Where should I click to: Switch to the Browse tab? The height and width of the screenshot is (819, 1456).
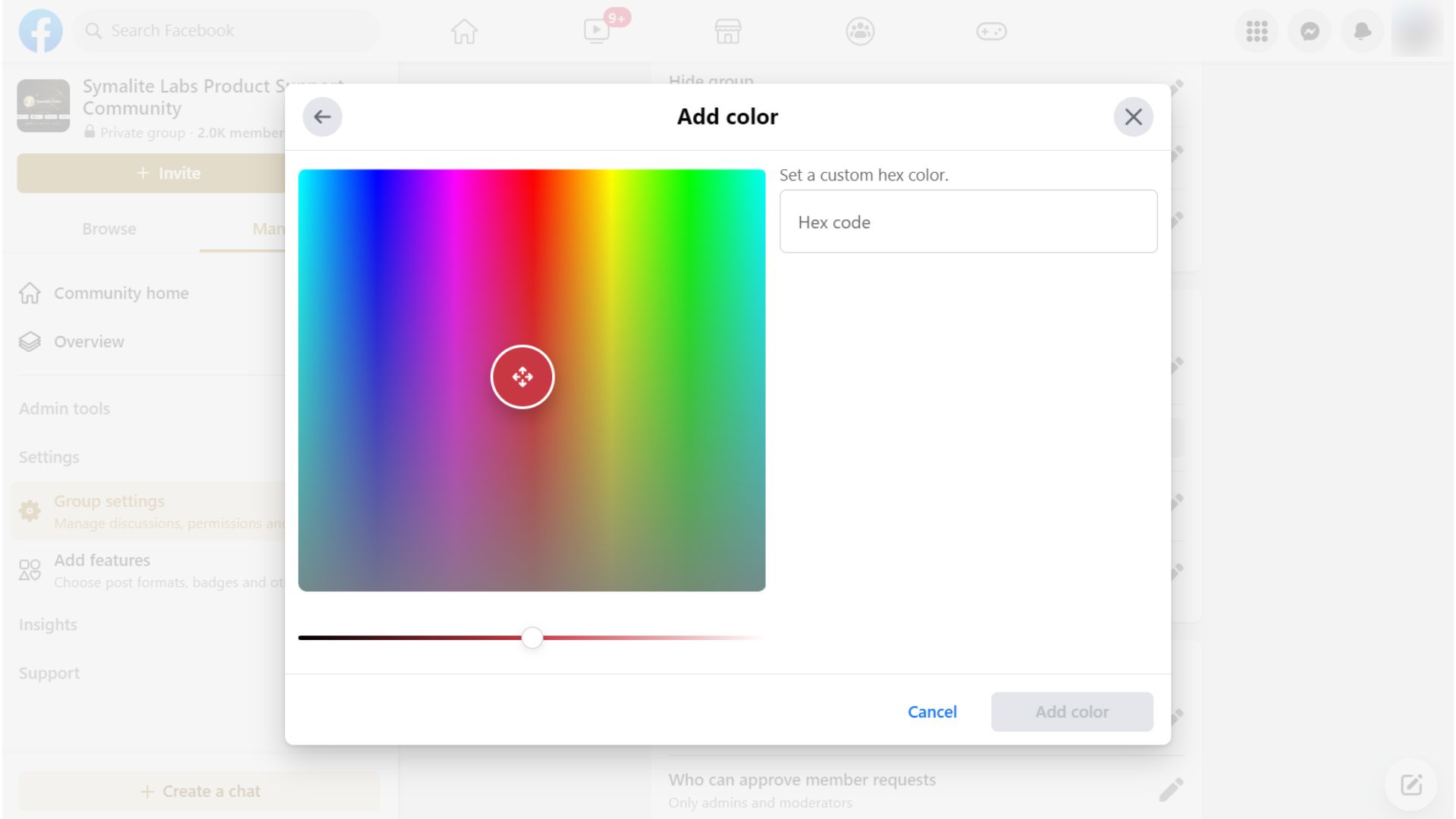tap(109, 229)
